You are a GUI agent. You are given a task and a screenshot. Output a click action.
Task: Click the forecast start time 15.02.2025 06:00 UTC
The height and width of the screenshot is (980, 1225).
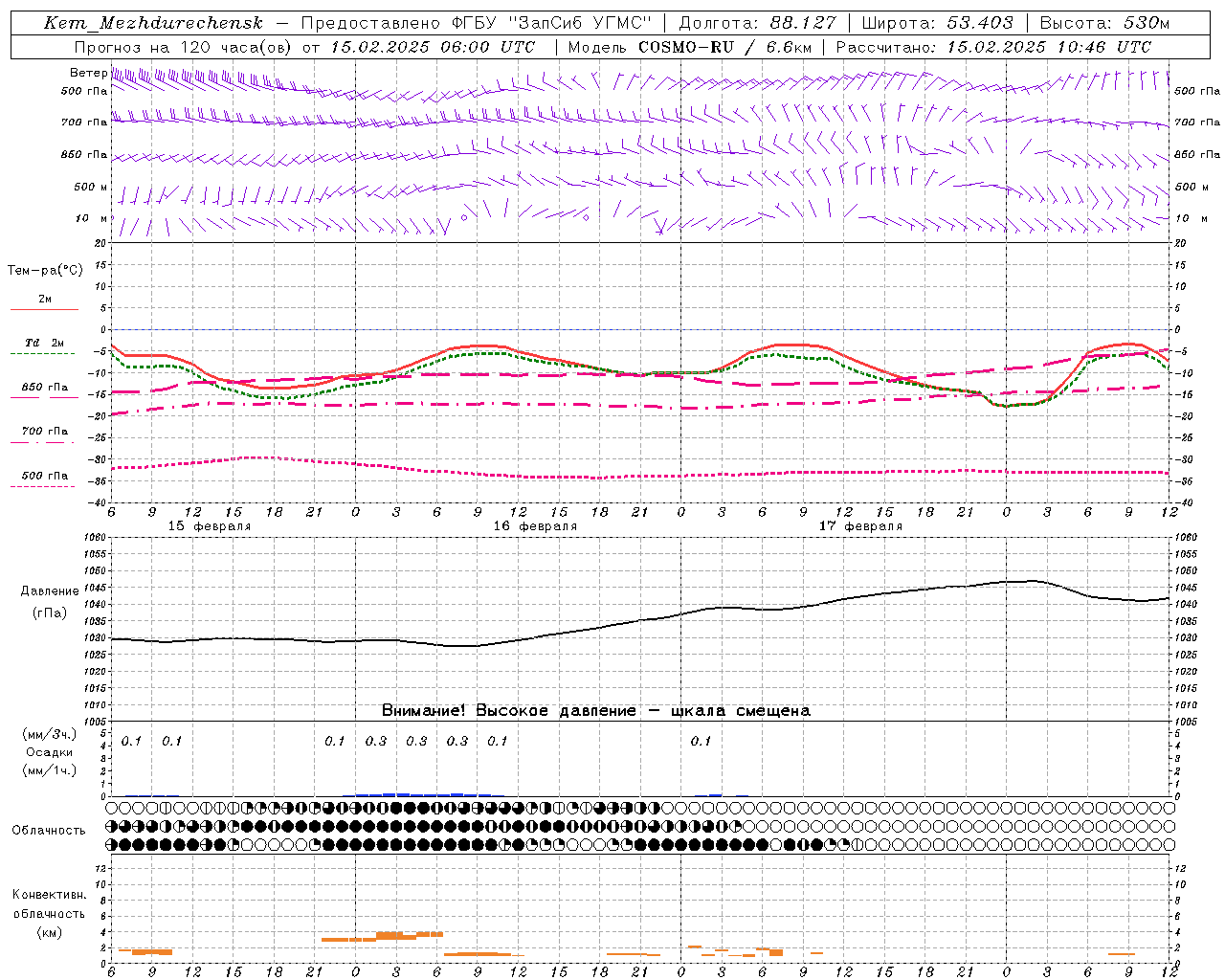(432, 47)
